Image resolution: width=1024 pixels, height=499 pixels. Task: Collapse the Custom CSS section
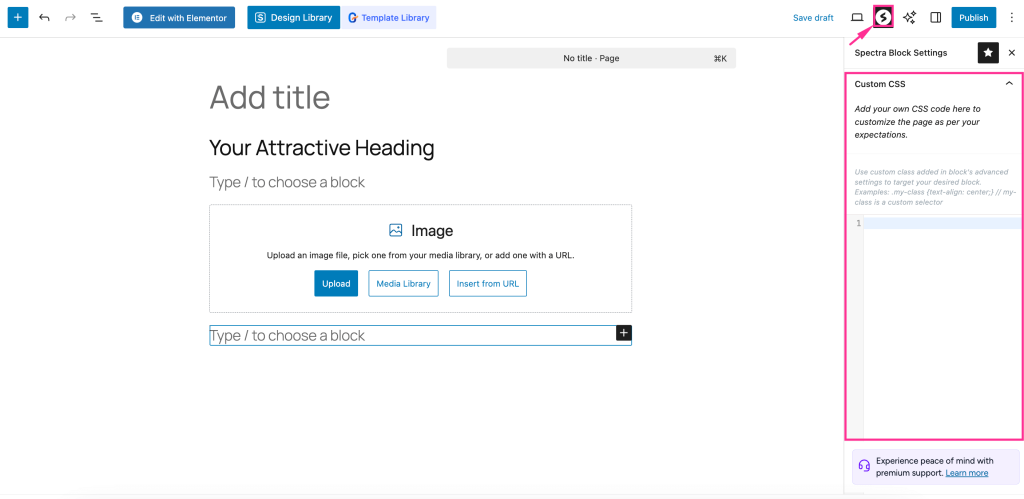[x=1009, y=84]
